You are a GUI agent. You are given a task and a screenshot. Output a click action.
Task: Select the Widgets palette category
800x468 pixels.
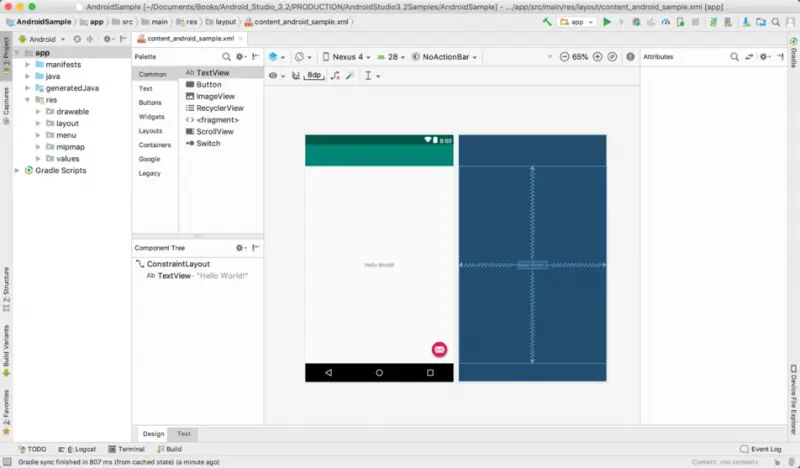pyautogui.click(x=152, y=116)
